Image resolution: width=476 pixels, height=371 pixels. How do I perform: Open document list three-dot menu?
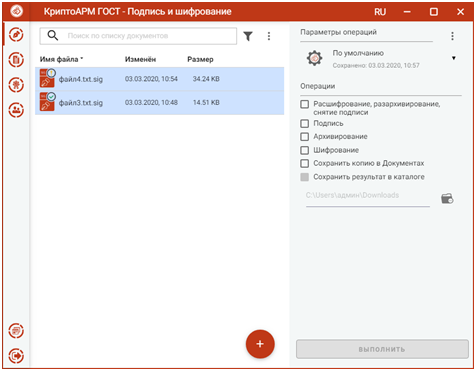click(269, 36)
